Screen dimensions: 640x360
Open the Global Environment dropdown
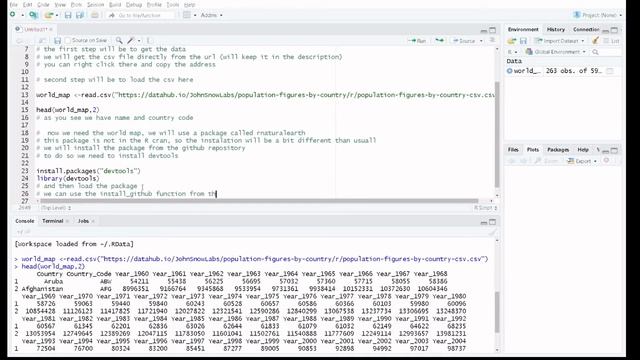556,52
